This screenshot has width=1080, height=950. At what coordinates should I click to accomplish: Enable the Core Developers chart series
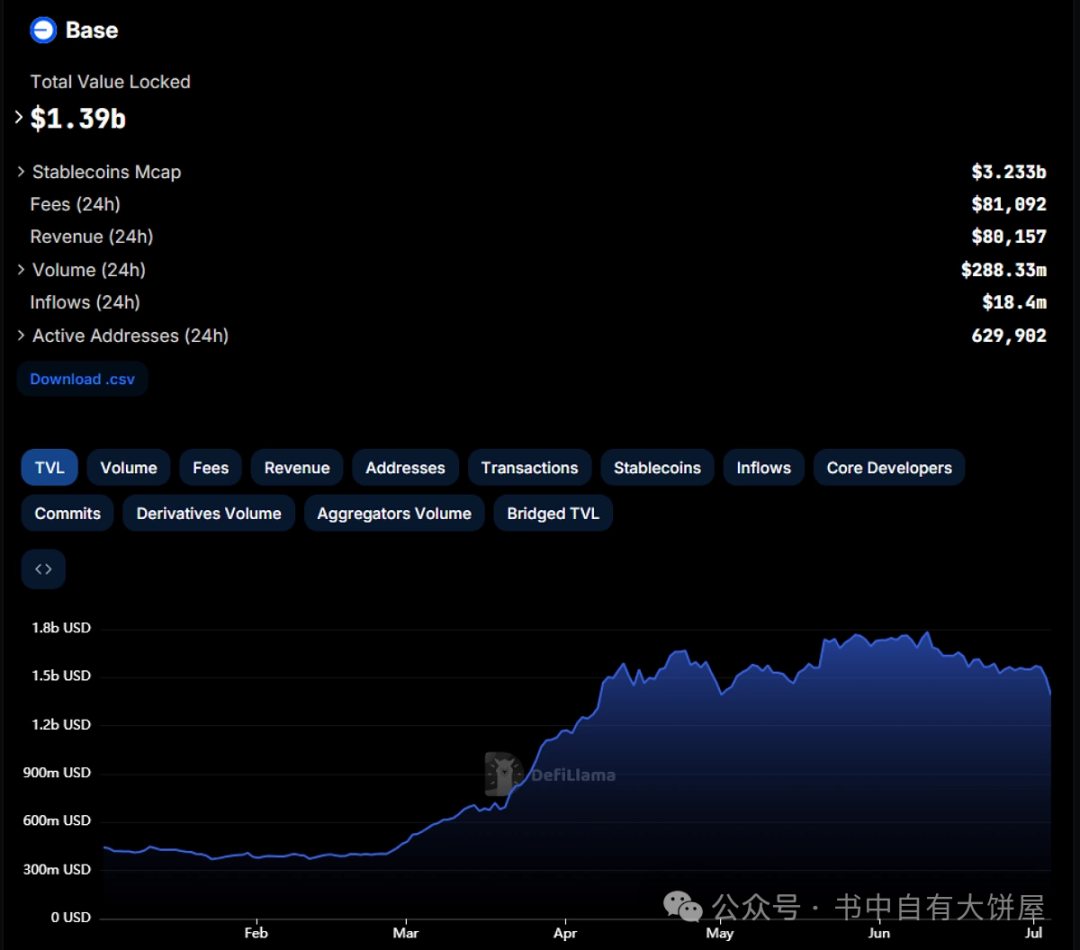pos(889,468)
